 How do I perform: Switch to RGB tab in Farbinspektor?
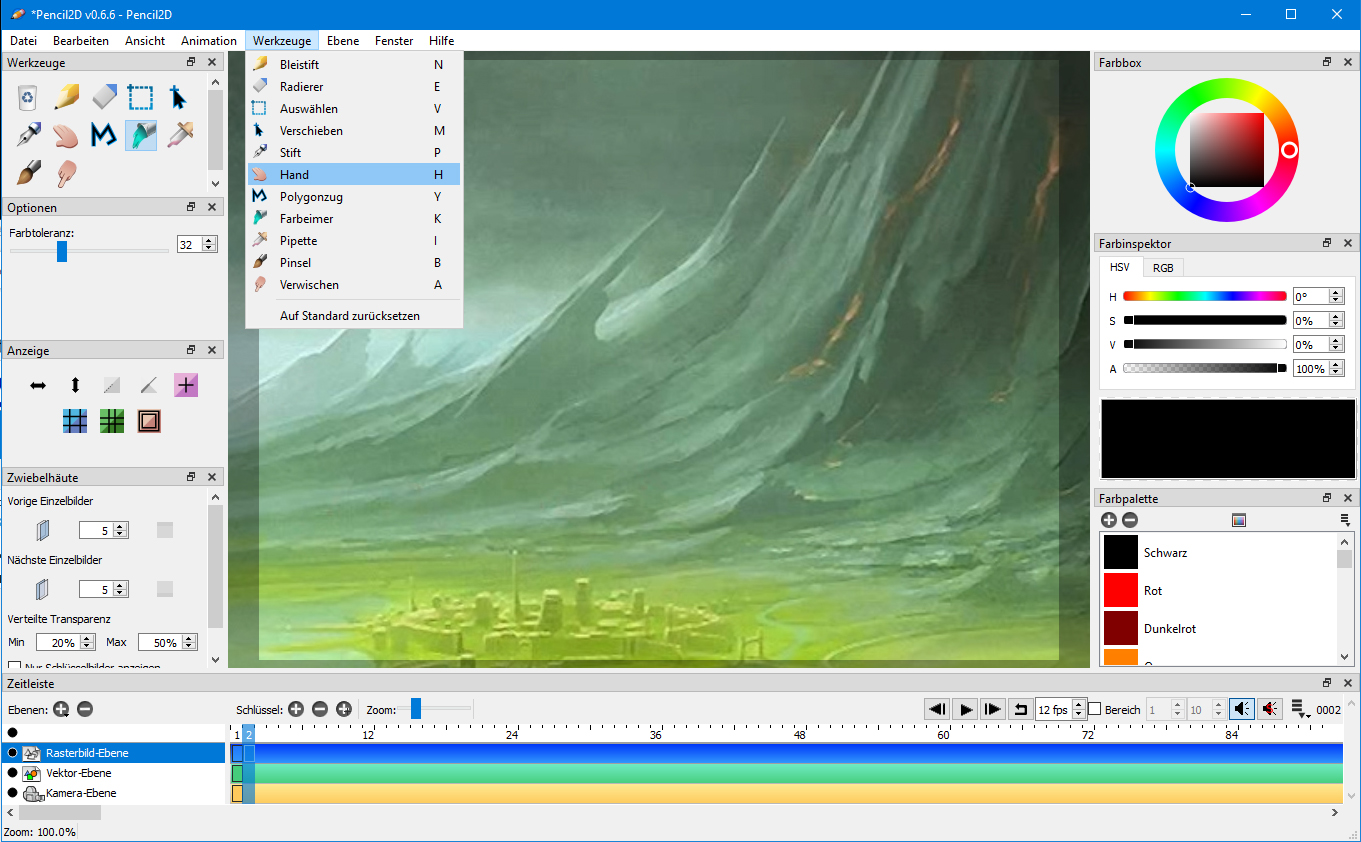[x=1163, y=268]
